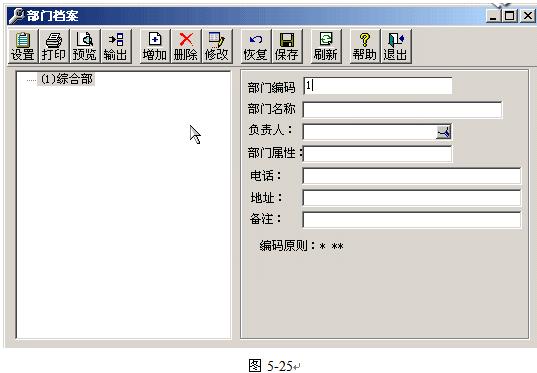
Task: Click the 部门属性 field
Action: point(377,154)
